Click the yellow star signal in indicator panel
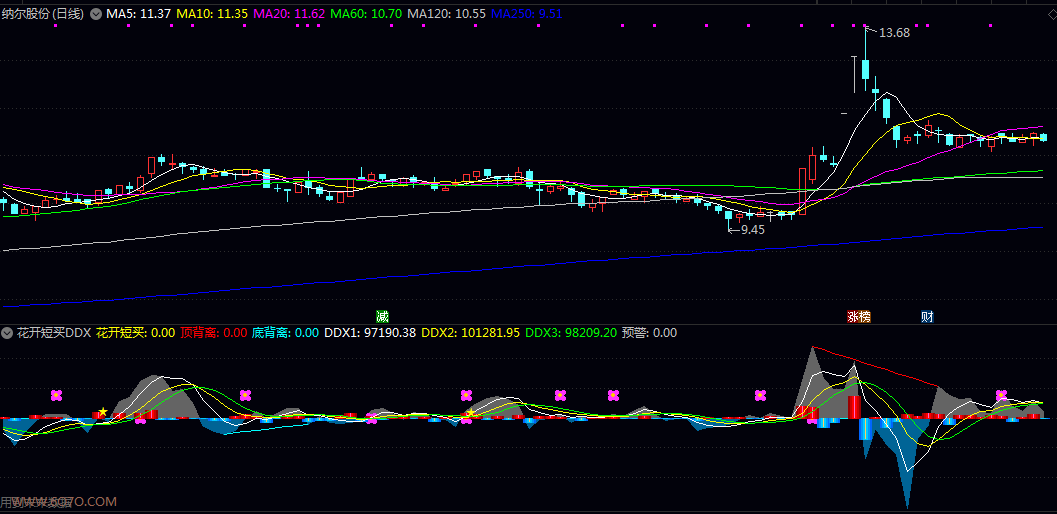1057x514 pixels. point(102,412)
